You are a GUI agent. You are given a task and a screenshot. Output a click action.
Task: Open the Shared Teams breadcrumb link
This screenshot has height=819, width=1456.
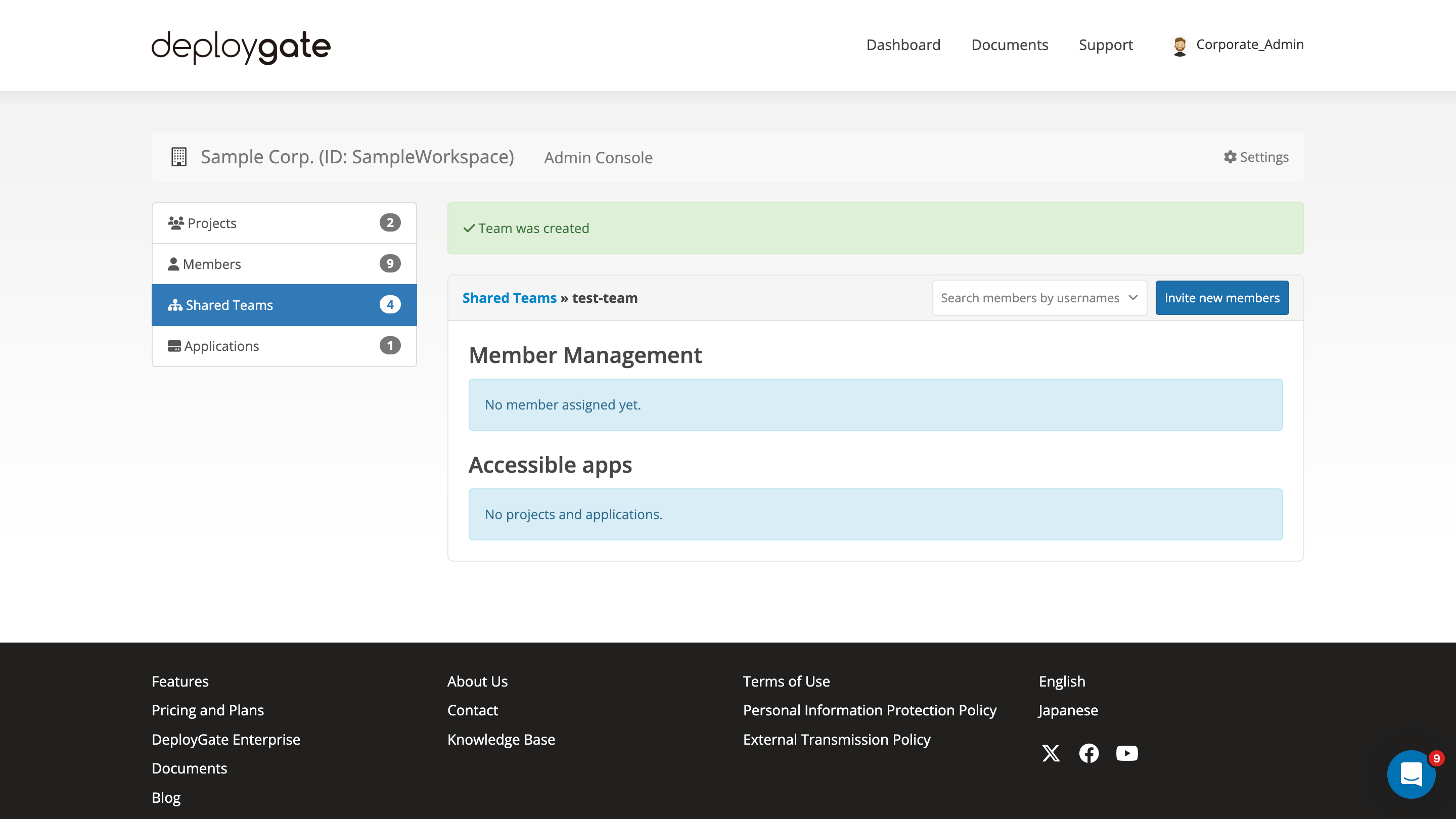[x=509, y=298]
